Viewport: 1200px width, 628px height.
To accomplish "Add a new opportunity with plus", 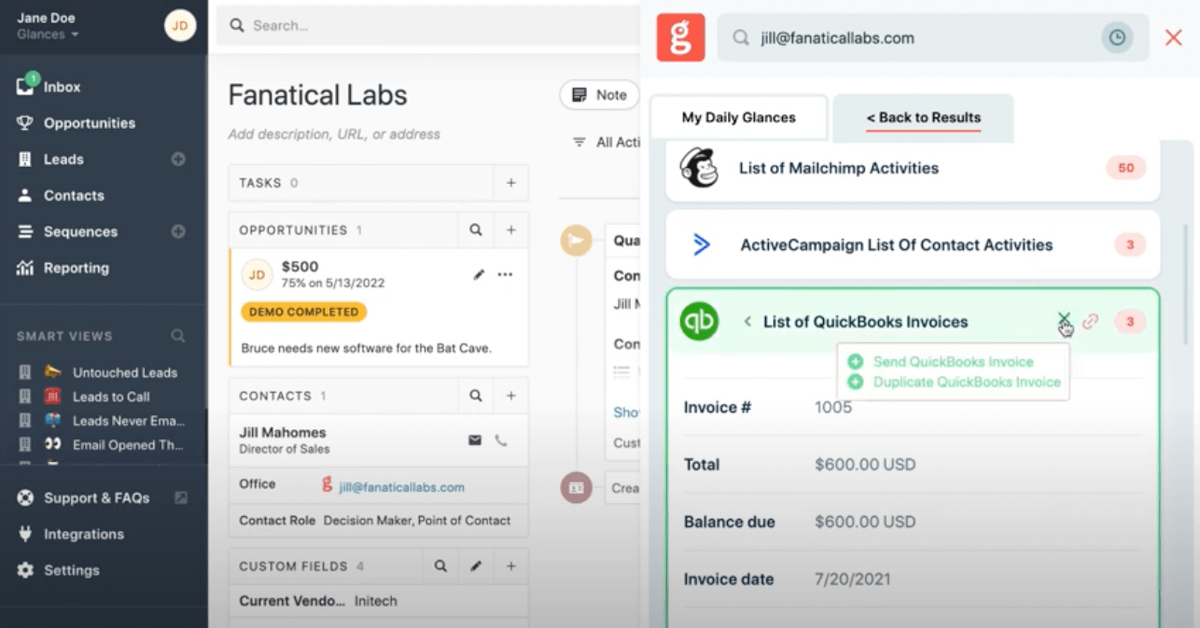I will point(511,230).
